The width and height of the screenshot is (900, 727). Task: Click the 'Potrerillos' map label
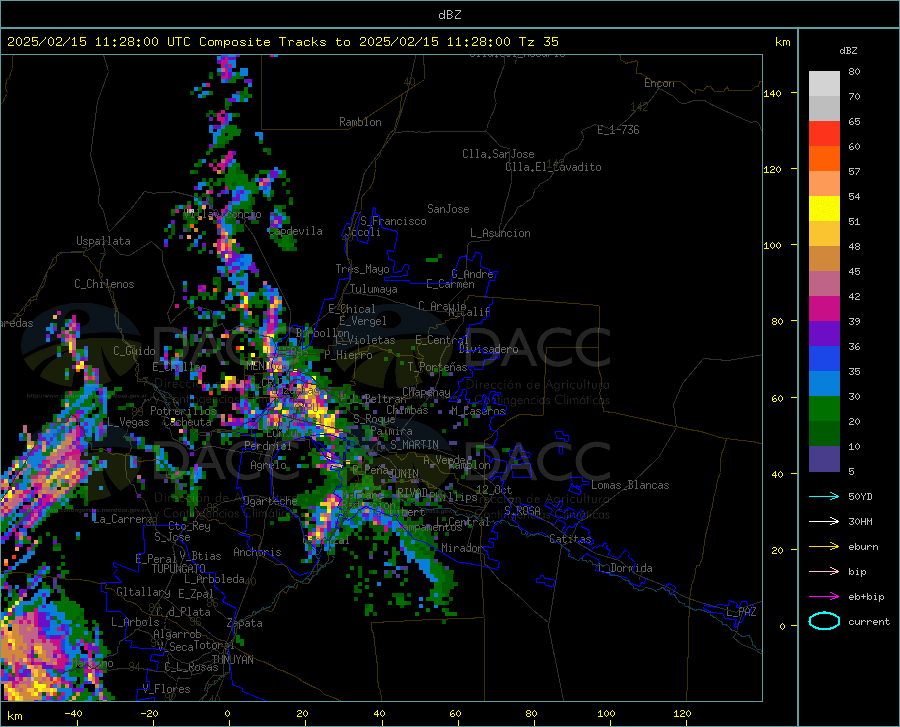(183, 411)
